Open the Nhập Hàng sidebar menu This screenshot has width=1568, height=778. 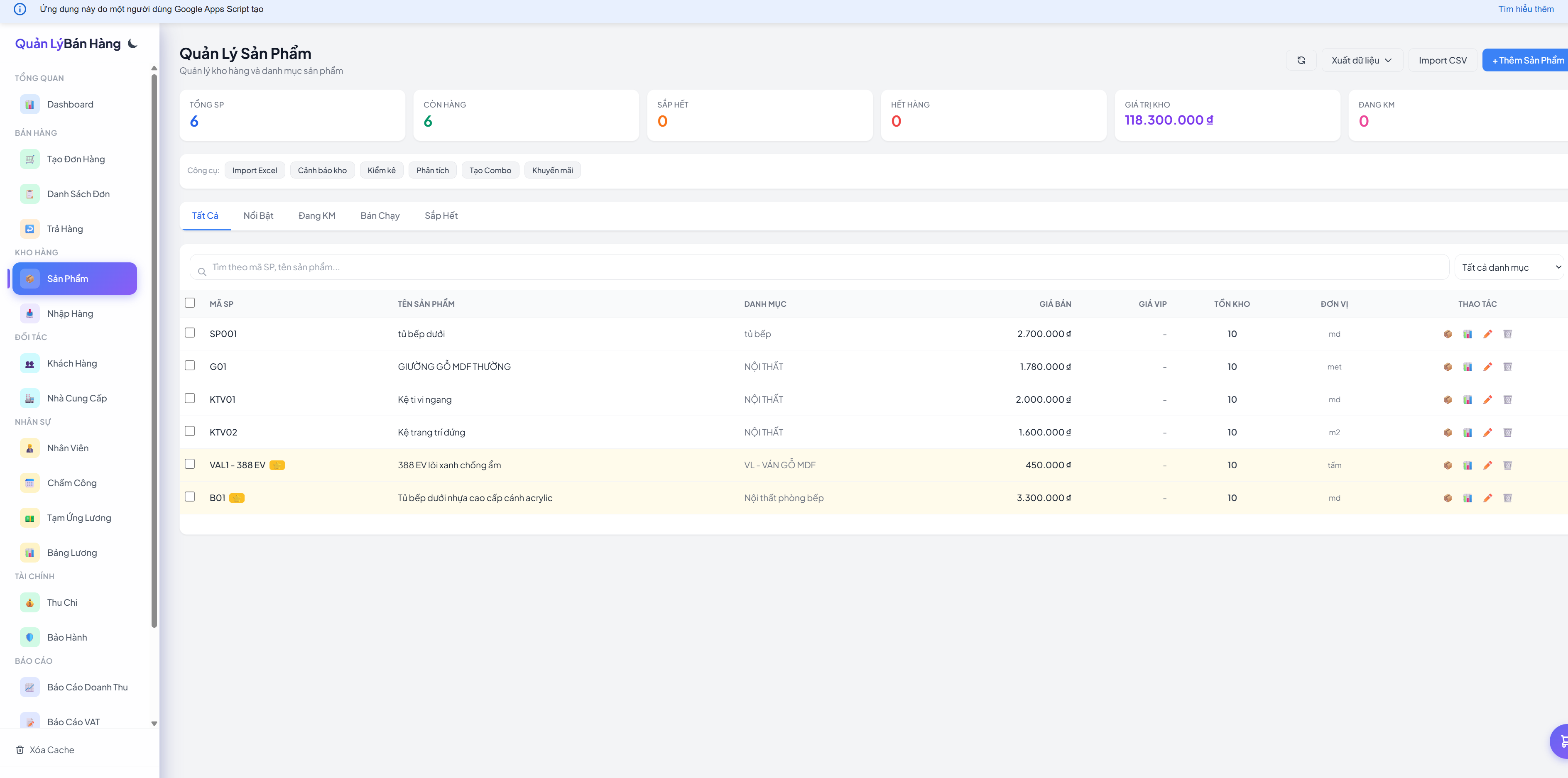coord(70,313)
